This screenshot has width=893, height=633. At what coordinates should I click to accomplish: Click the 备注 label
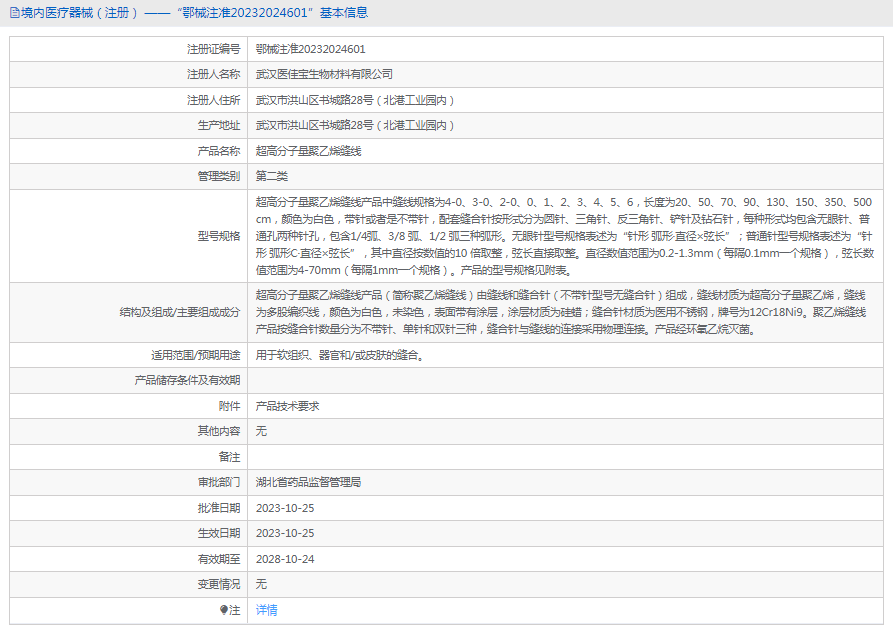pyautogui.click(x=230, y=457)
